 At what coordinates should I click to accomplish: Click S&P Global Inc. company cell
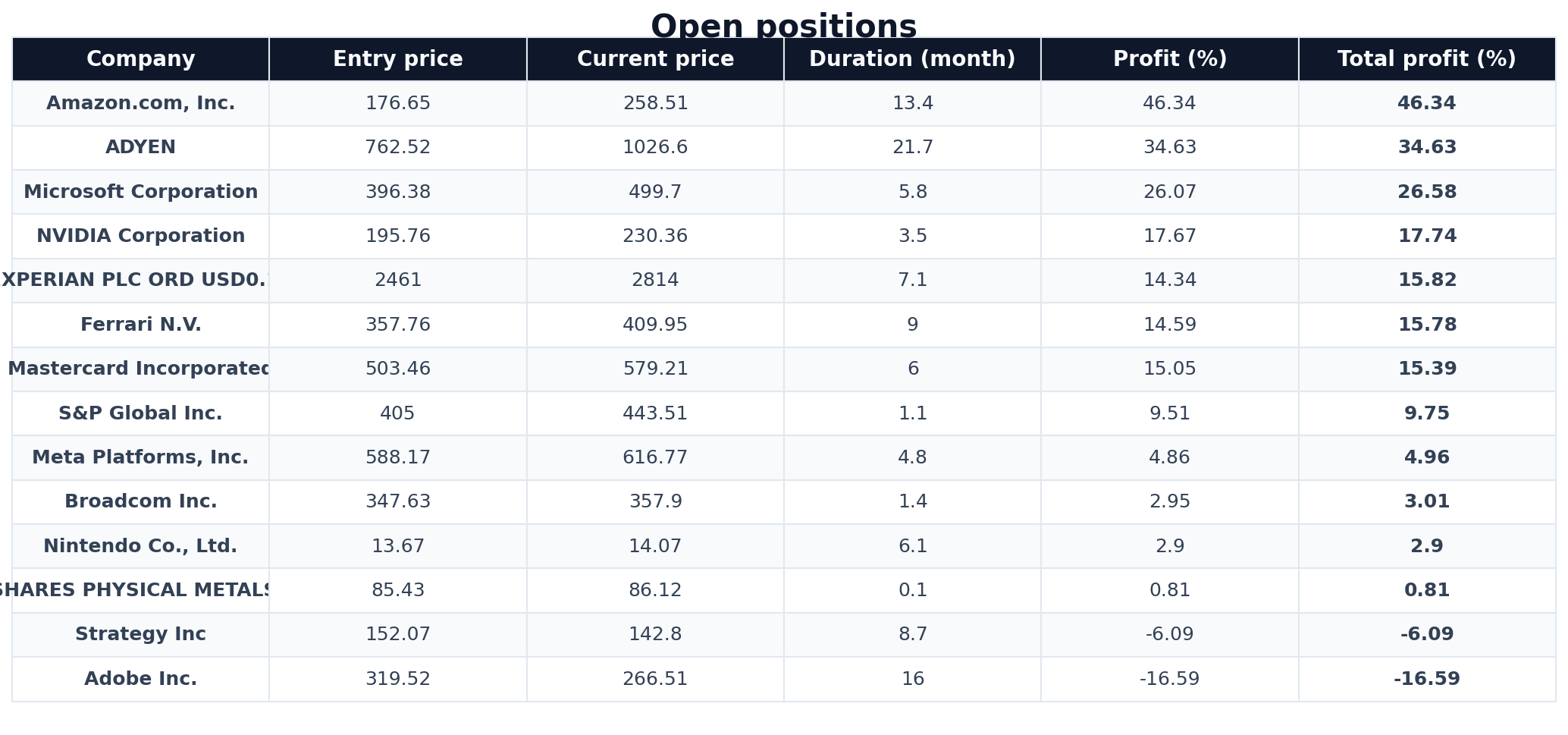(x=140, y=413)
